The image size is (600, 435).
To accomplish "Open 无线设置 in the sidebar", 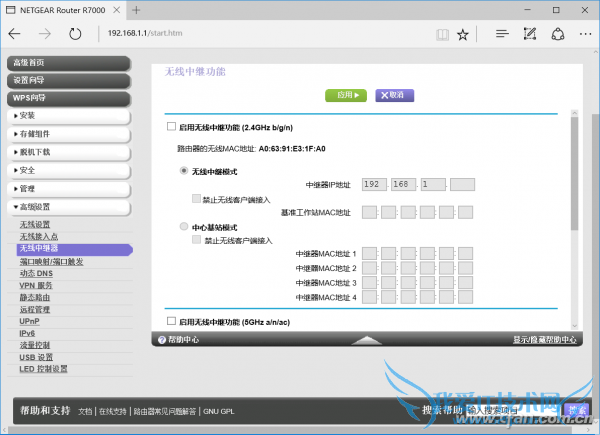I will [35, 225].
